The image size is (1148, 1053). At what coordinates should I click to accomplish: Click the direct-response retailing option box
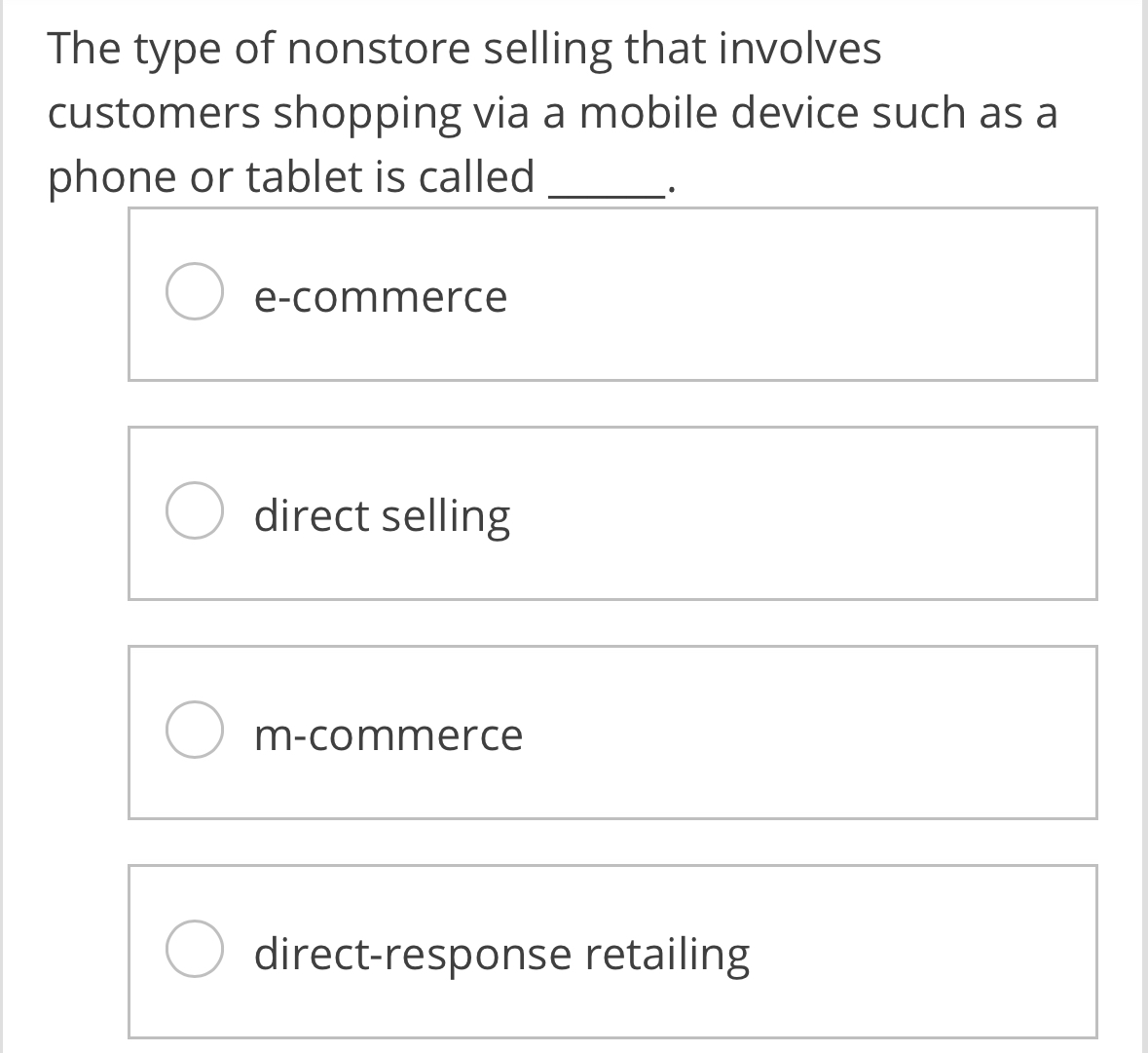[x=613, y=951]
